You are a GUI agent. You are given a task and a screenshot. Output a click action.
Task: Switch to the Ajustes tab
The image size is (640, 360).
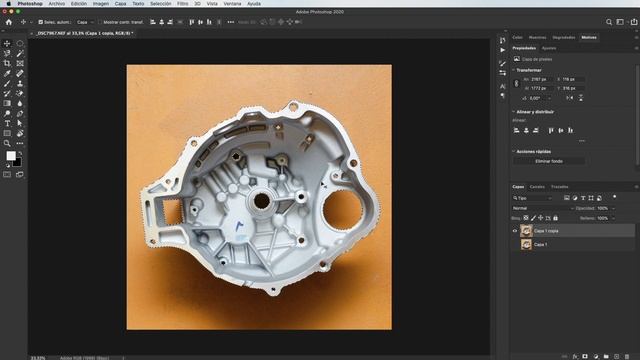click(549, 48)
